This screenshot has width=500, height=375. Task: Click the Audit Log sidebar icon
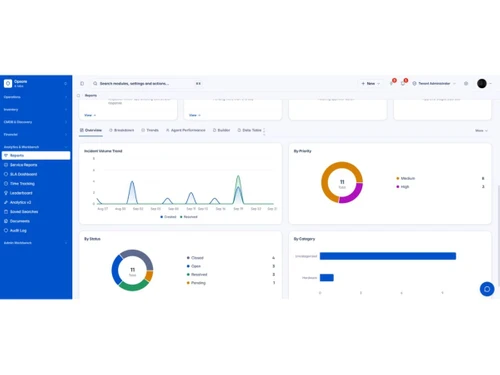point(6,230)
